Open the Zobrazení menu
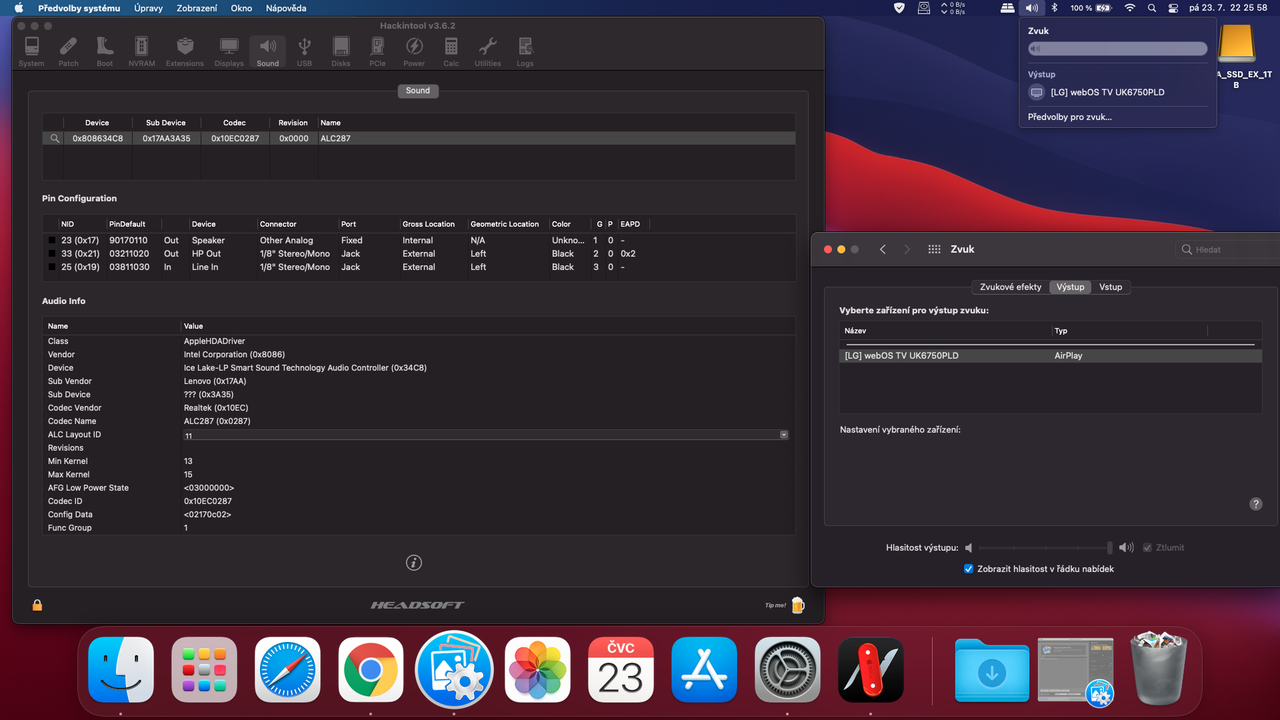 click(x=199, y=8)
